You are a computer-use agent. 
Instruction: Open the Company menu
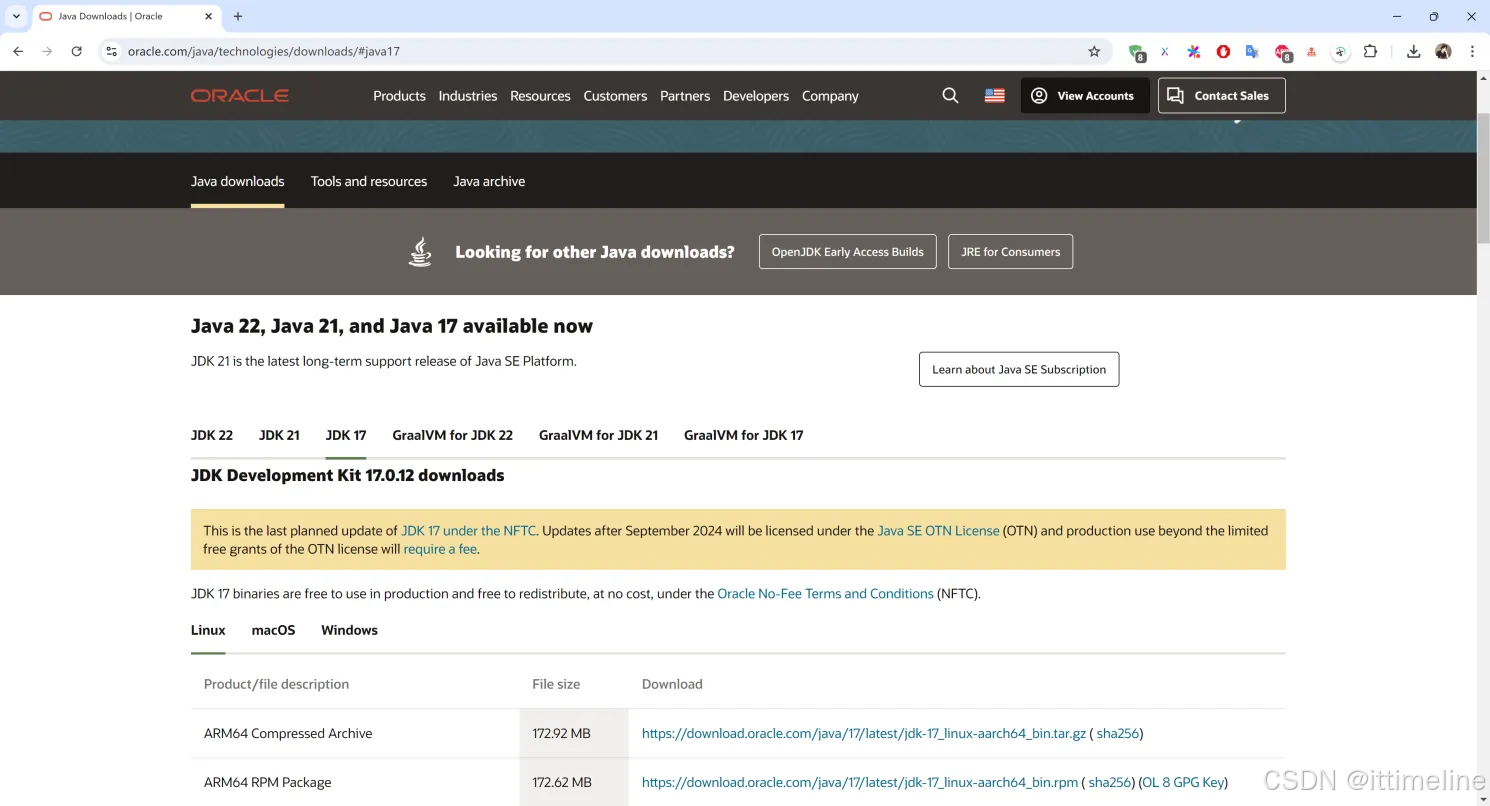[830, 96]
